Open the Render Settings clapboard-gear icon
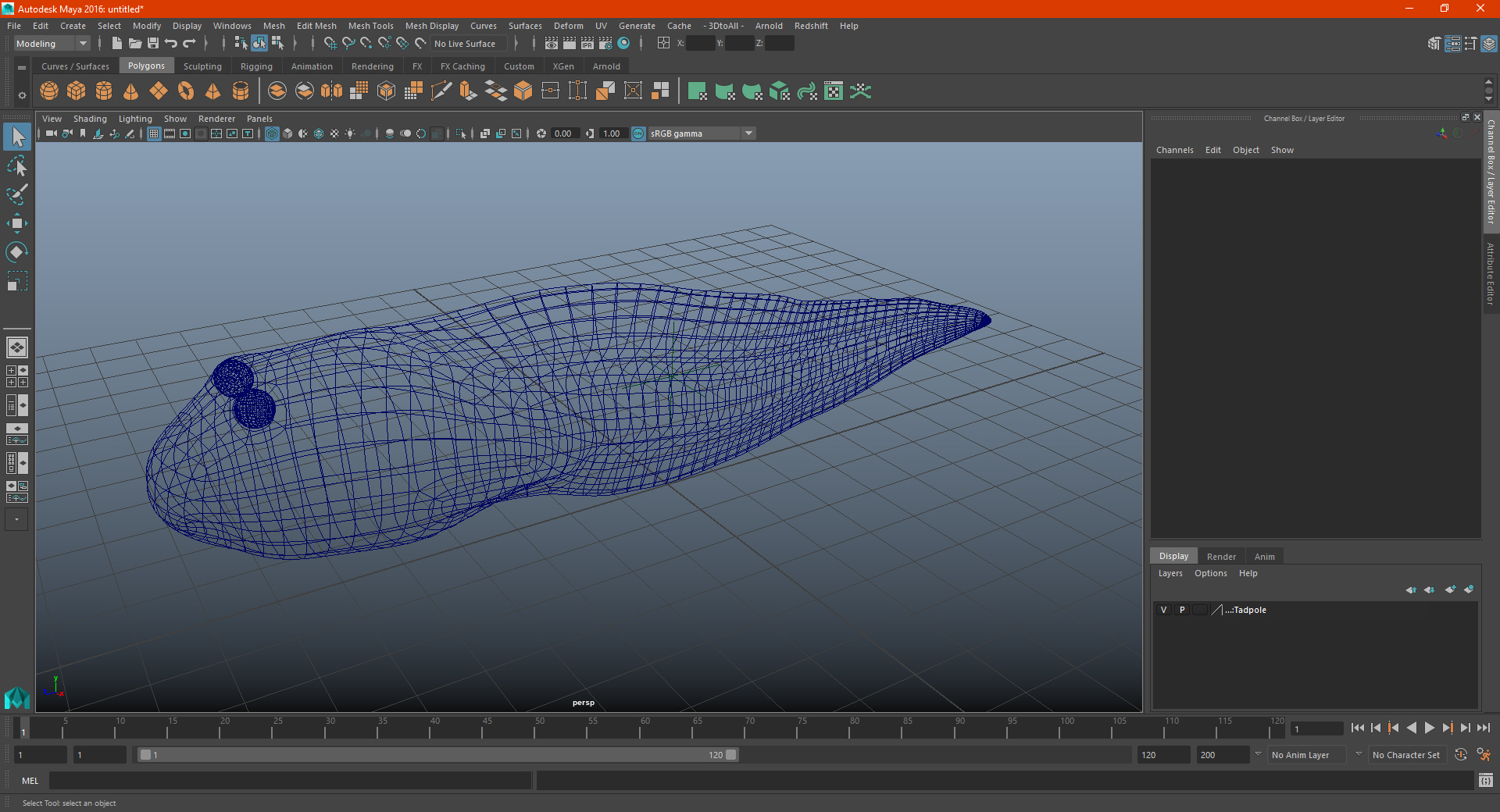This screenshot has width=1500, height=812. coord(605,44)
